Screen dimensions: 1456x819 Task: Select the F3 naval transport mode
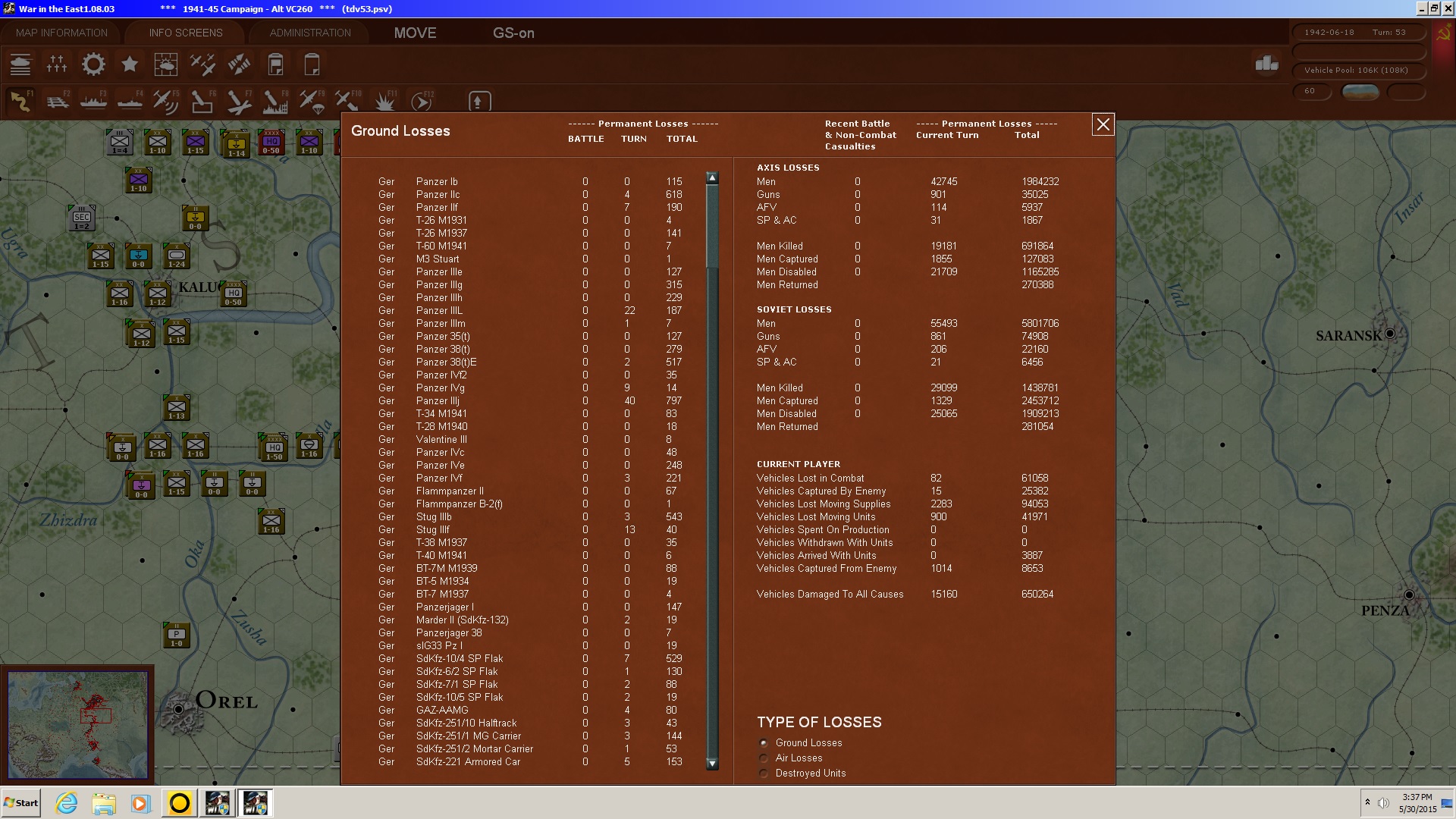point(93,101)
